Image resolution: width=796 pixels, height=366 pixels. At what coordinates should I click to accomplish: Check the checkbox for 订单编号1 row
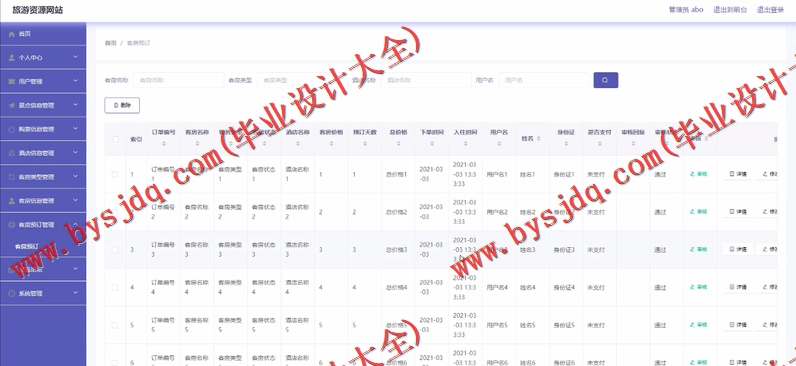click(x=115, y=174)
